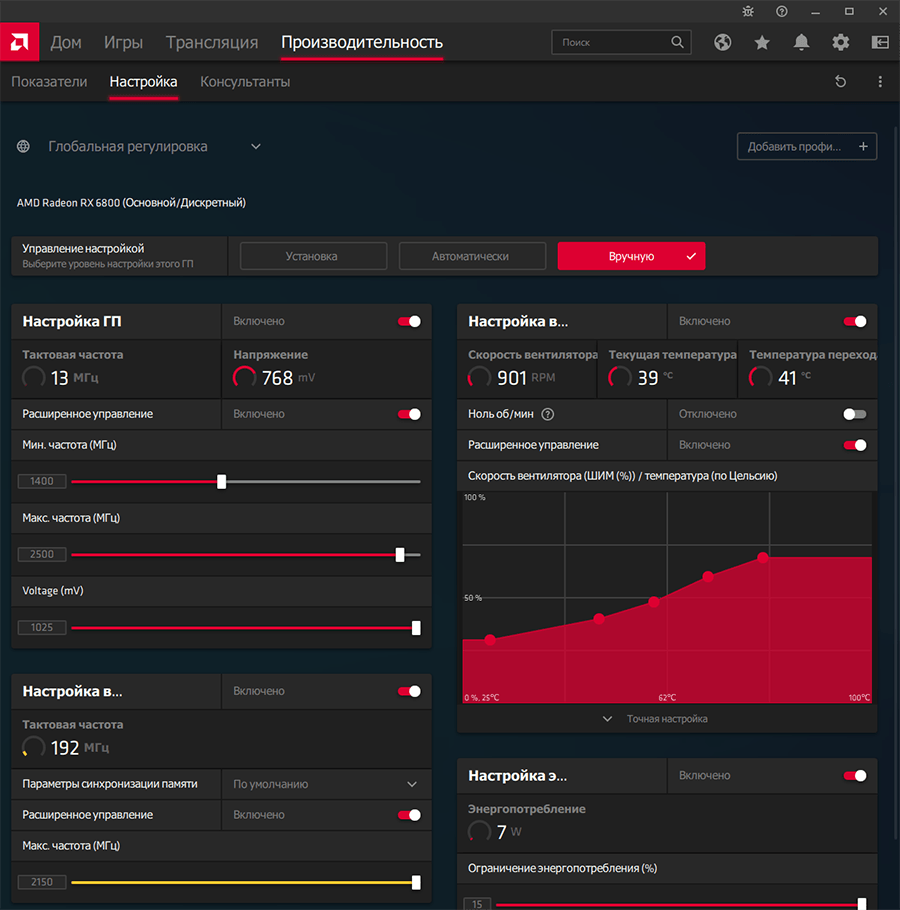Click the AMD logo icon
Screen dimensions: 900x910
[x=20, y=43]
